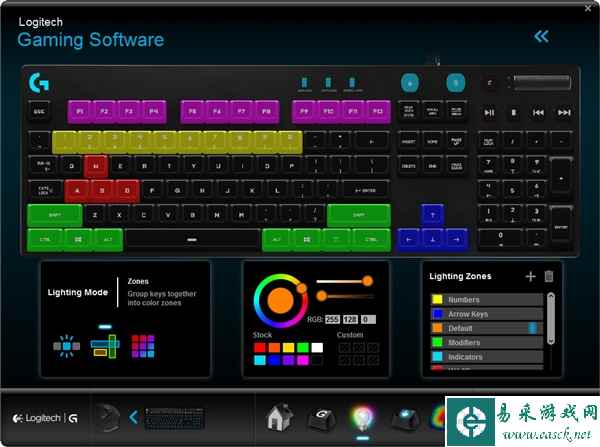The height and width of the screenshot is (447, 600).
Task: Pick the white stock color swatch
Action: (x=317, y=347)
